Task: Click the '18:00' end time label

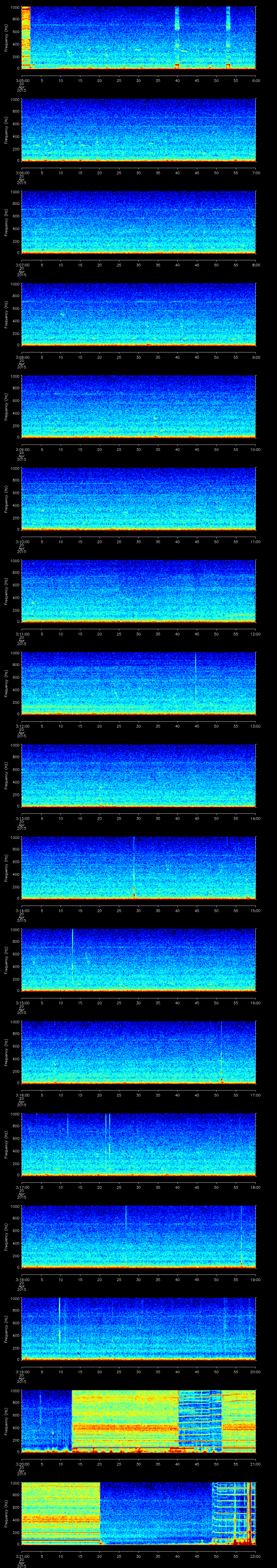Action: 256,1187
